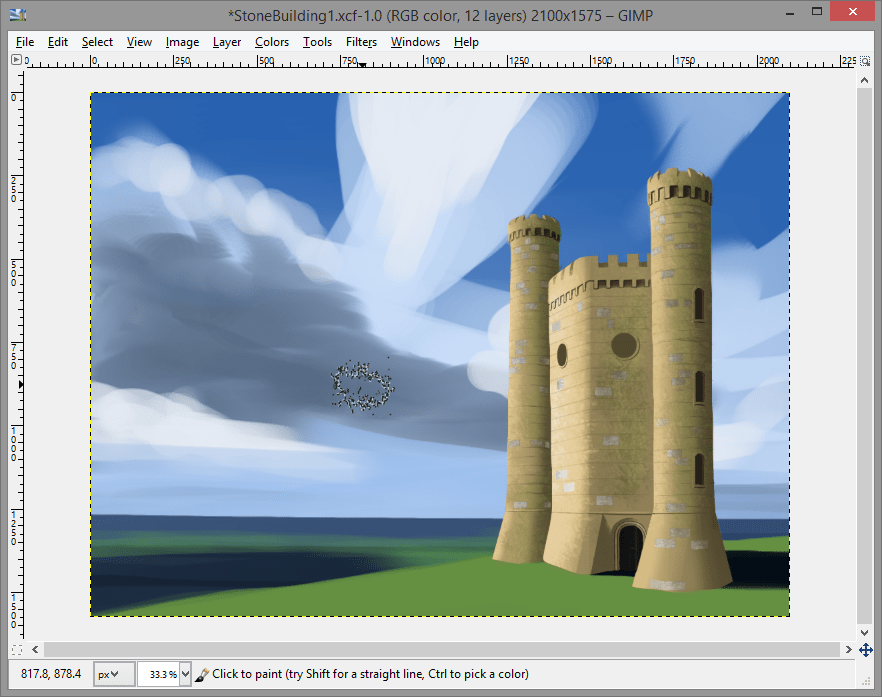882x697 pixels.
Task: Click the paintbrush icon in the status bar
Action: 201,673
